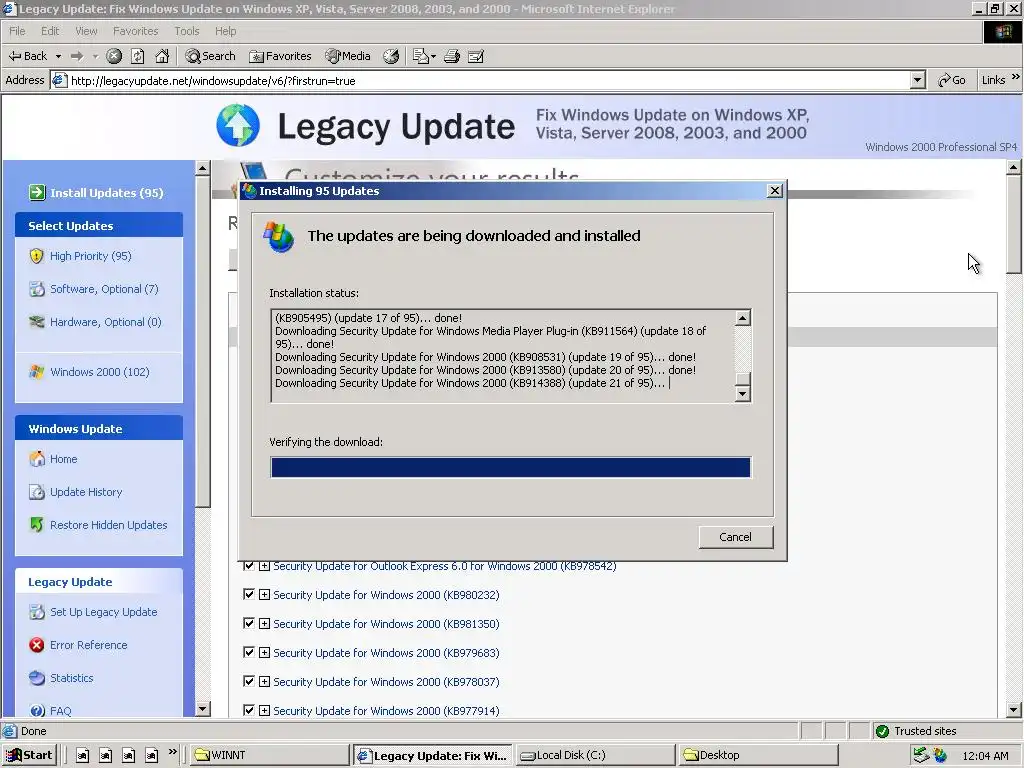Open the Start menu
Screen dimensions: 1024x768
click(29, 756)
